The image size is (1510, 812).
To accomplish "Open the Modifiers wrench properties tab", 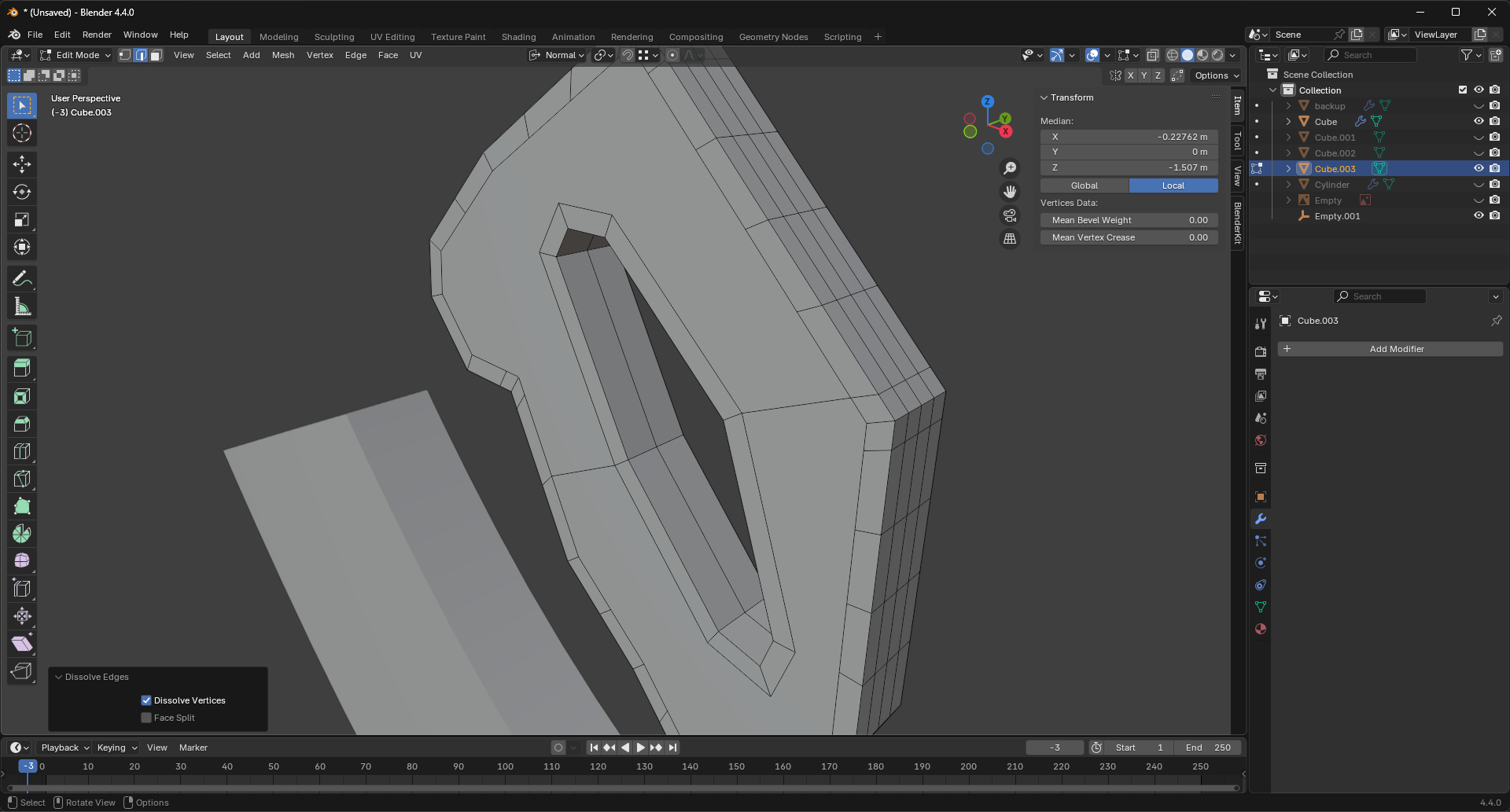I will [x=1261, y=519].
